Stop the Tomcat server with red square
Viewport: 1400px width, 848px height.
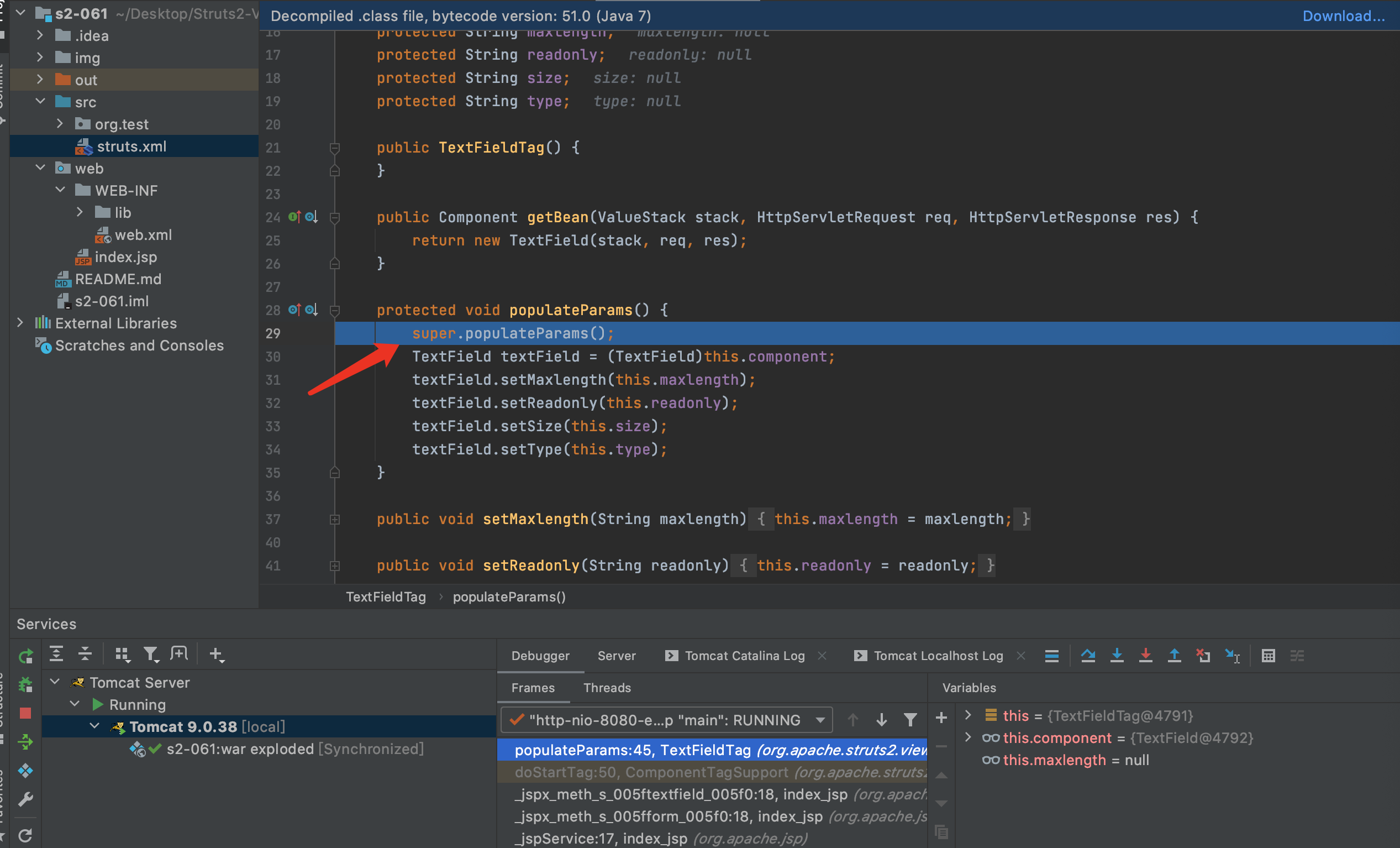click(x=25, y=713)
